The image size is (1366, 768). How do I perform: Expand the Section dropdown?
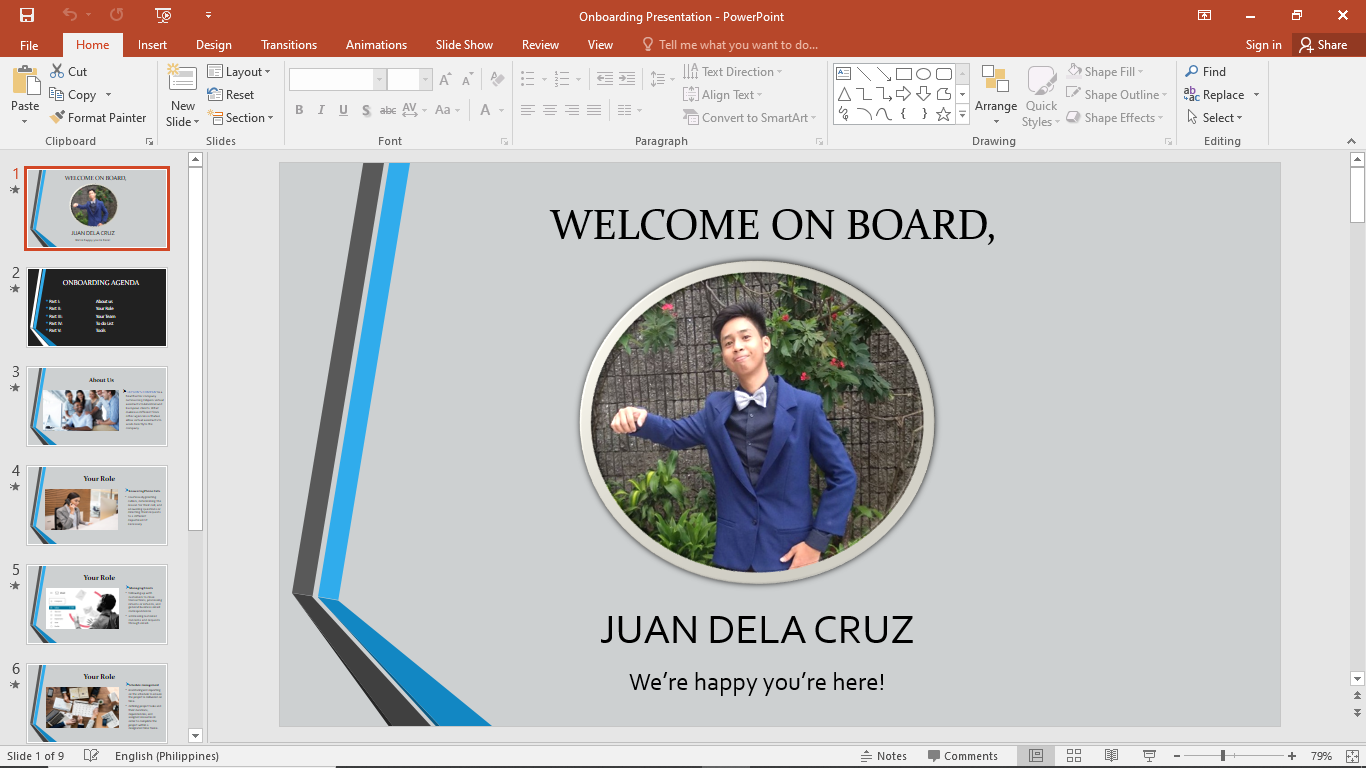(240, 118)
